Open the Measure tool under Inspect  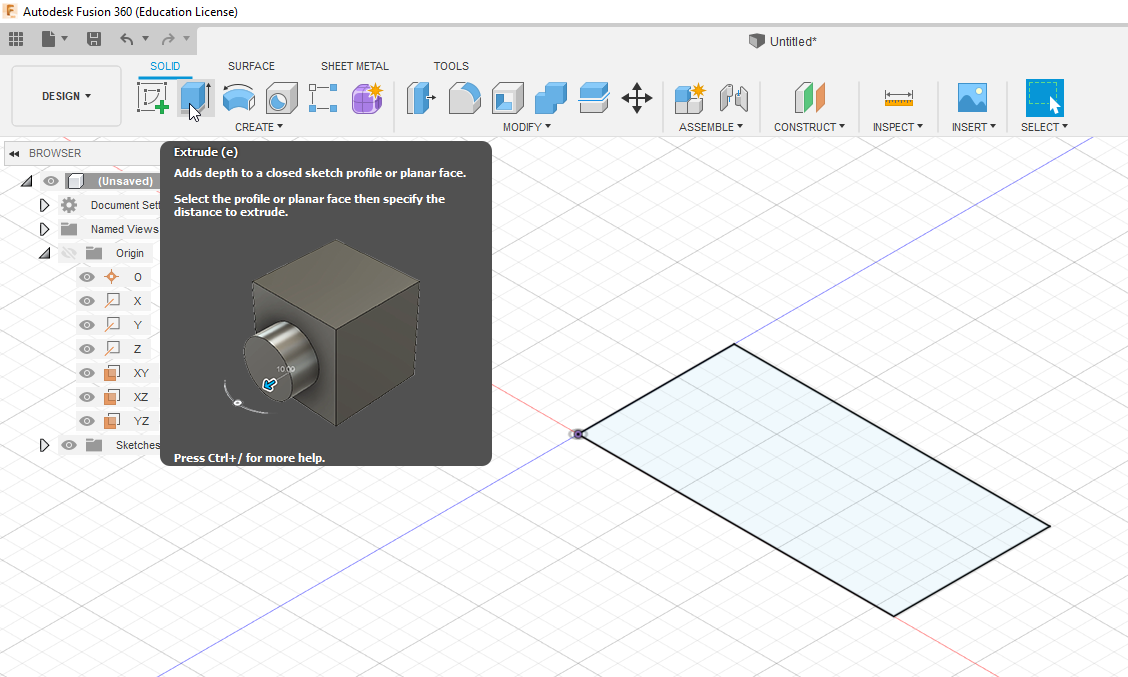[897, 98]
